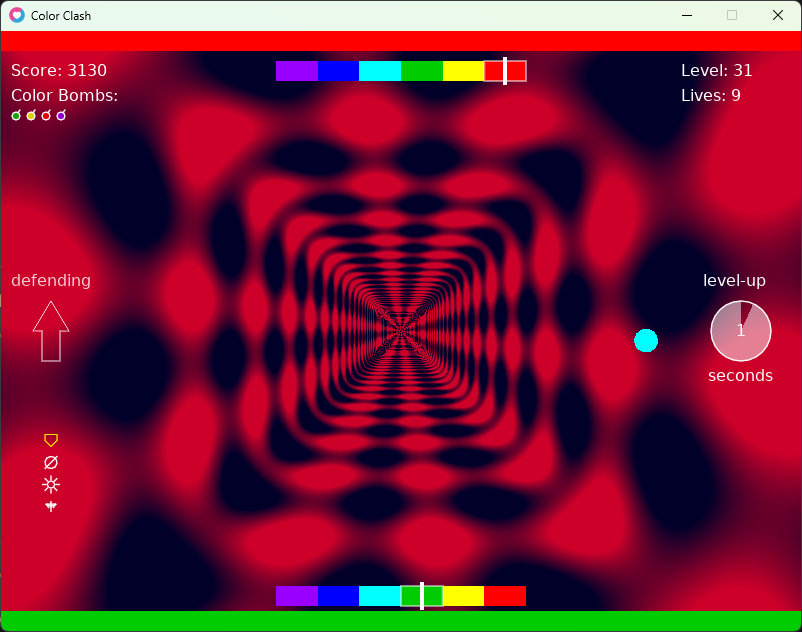Click the purple color bomb icon
802x632 pixels.
coord(61,116)
